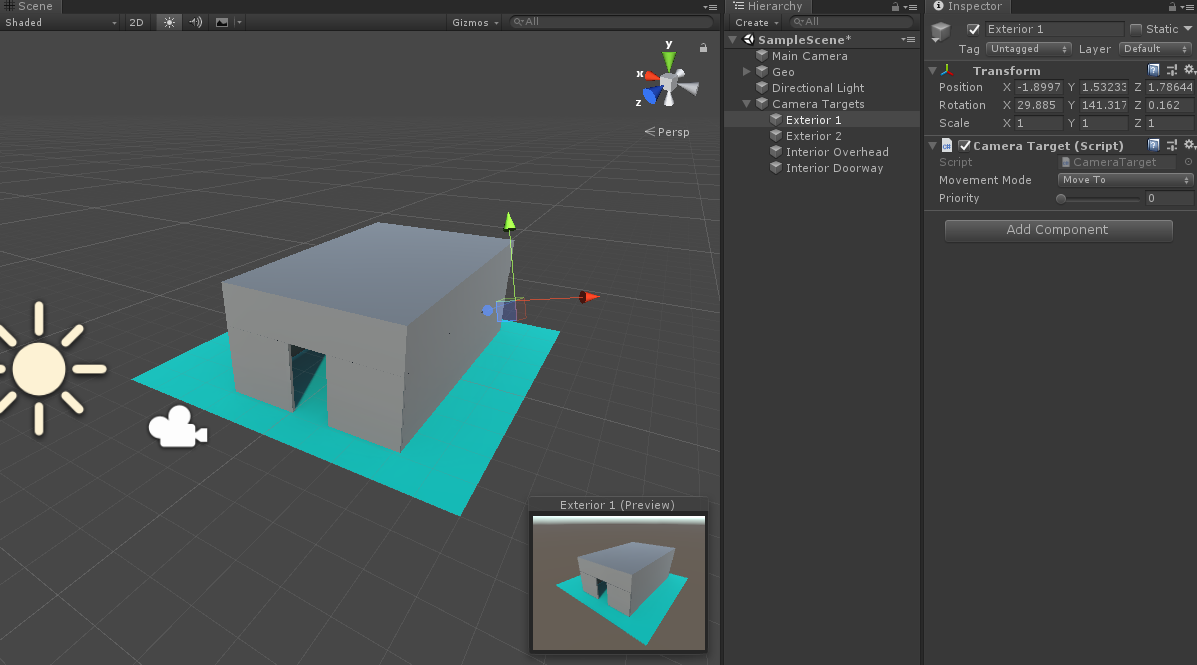Open the SampleScene context menu icon
This screenshot has height=665, width=1197.
pyautogui.click(x=908, y=40)
